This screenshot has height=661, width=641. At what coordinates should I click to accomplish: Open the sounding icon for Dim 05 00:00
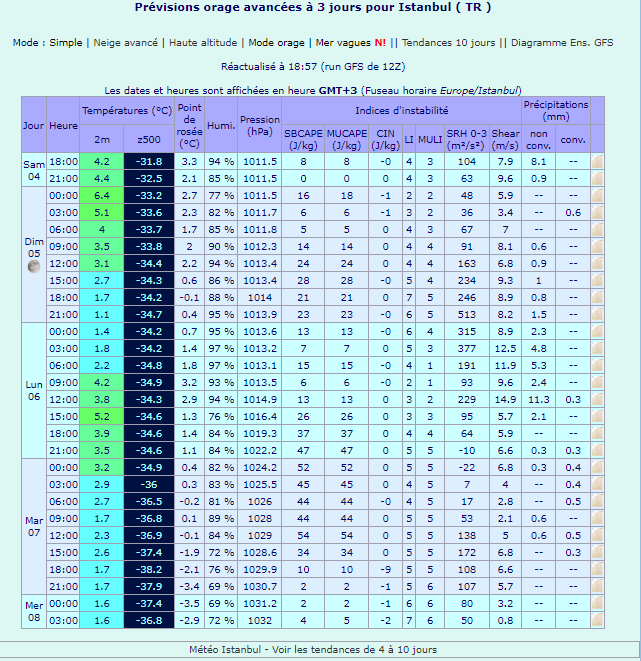tap(597, 196)
